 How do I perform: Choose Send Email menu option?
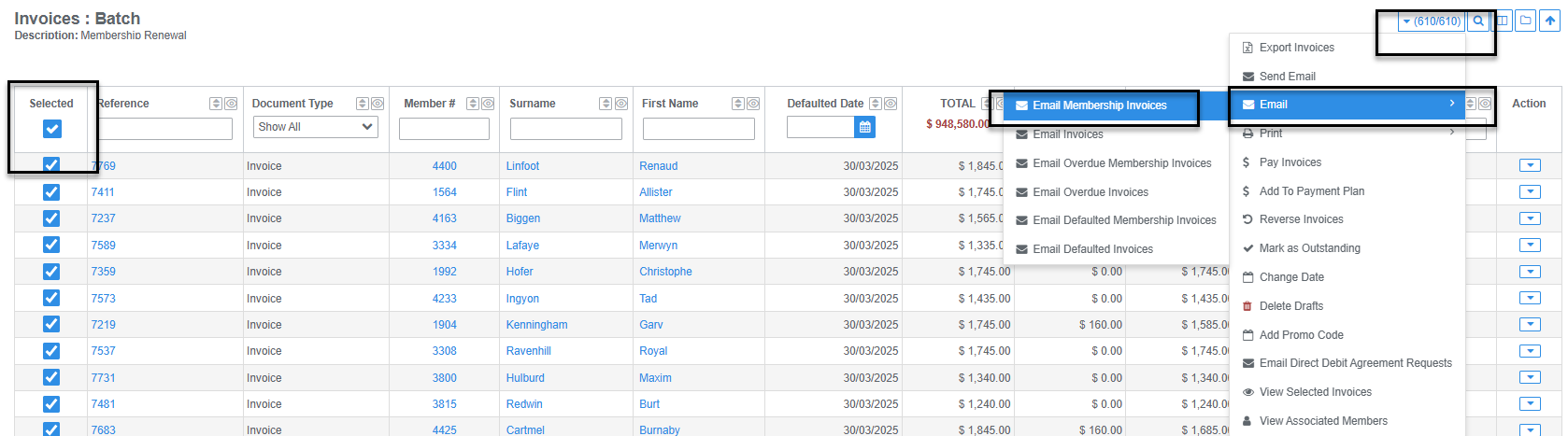click(1347, 77)
